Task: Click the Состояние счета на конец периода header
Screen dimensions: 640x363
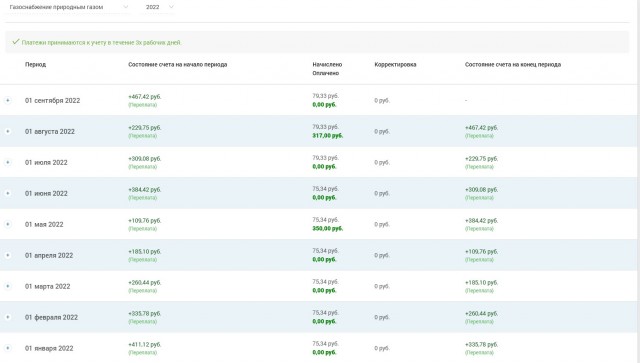Action: [x=513, y=65]
